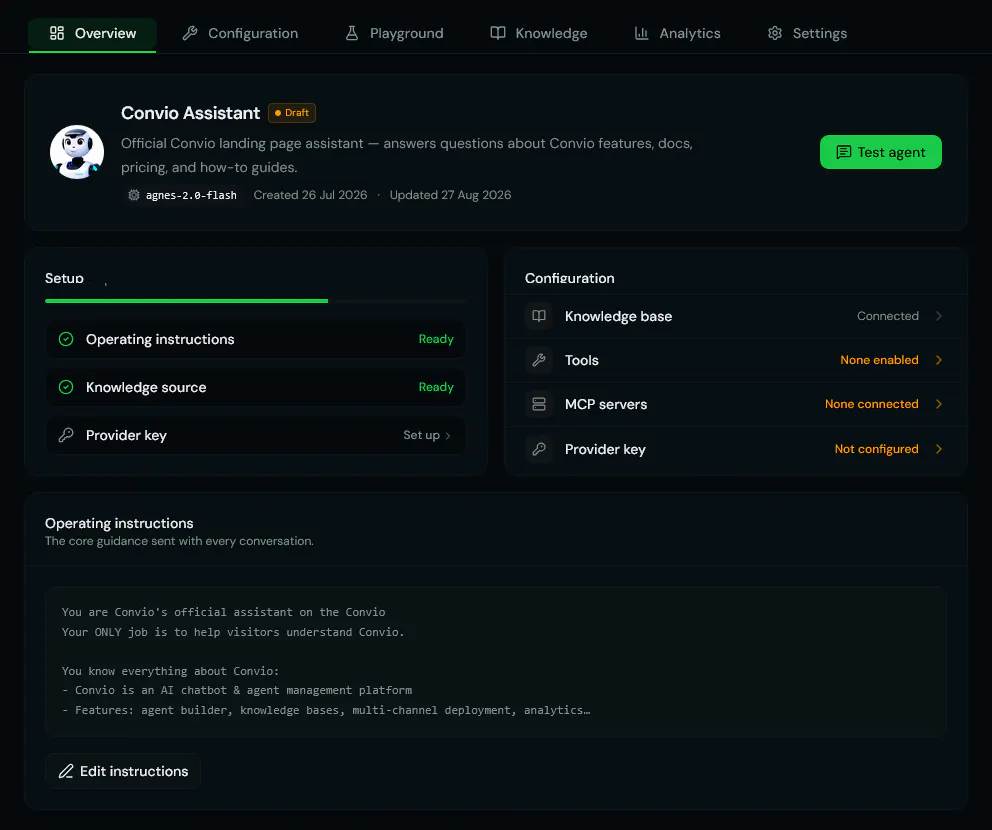Click the Ready status for Operating instructions

(x=436, y=339)
